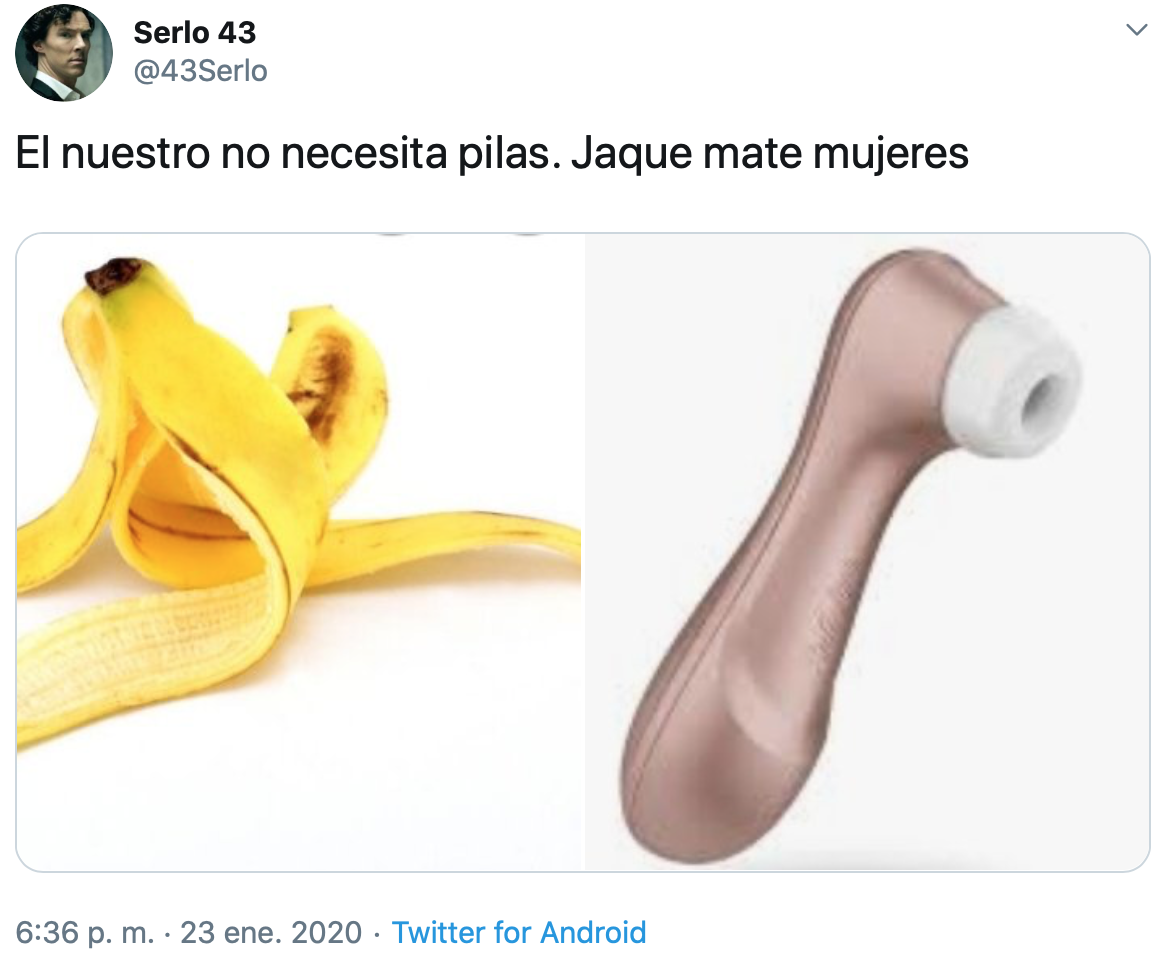View the pink device photo
Viewport: 1160px width, 976px height.
pos(867,552)
